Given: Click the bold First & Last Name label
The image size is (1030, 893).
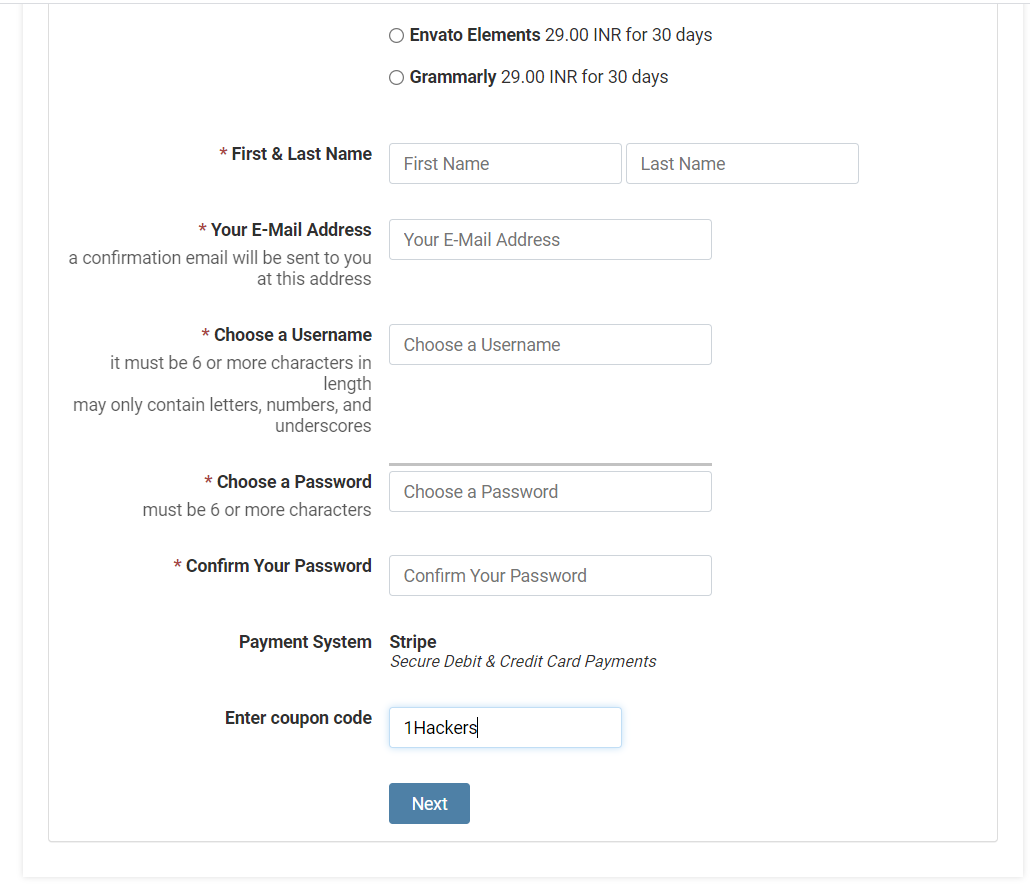Looking at the screenshot, I should (x=301, y=154).
